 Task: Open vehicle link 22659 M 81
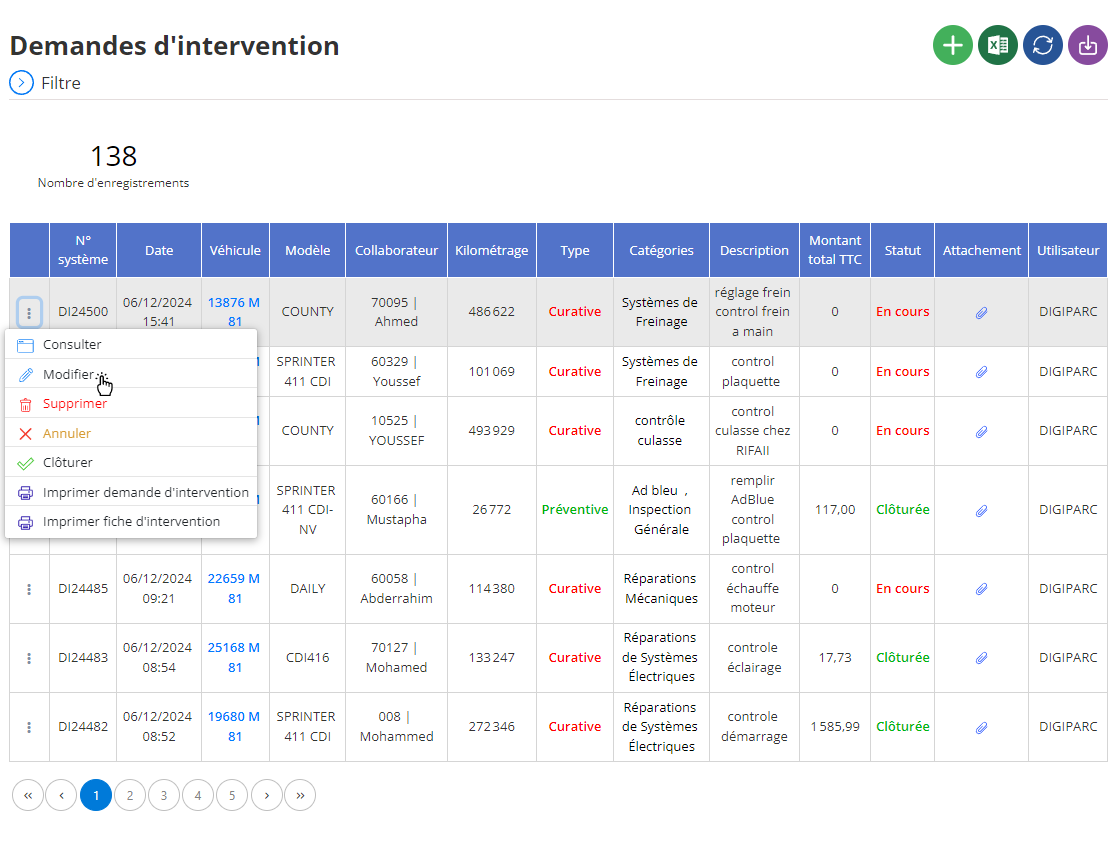click(234, 589)
